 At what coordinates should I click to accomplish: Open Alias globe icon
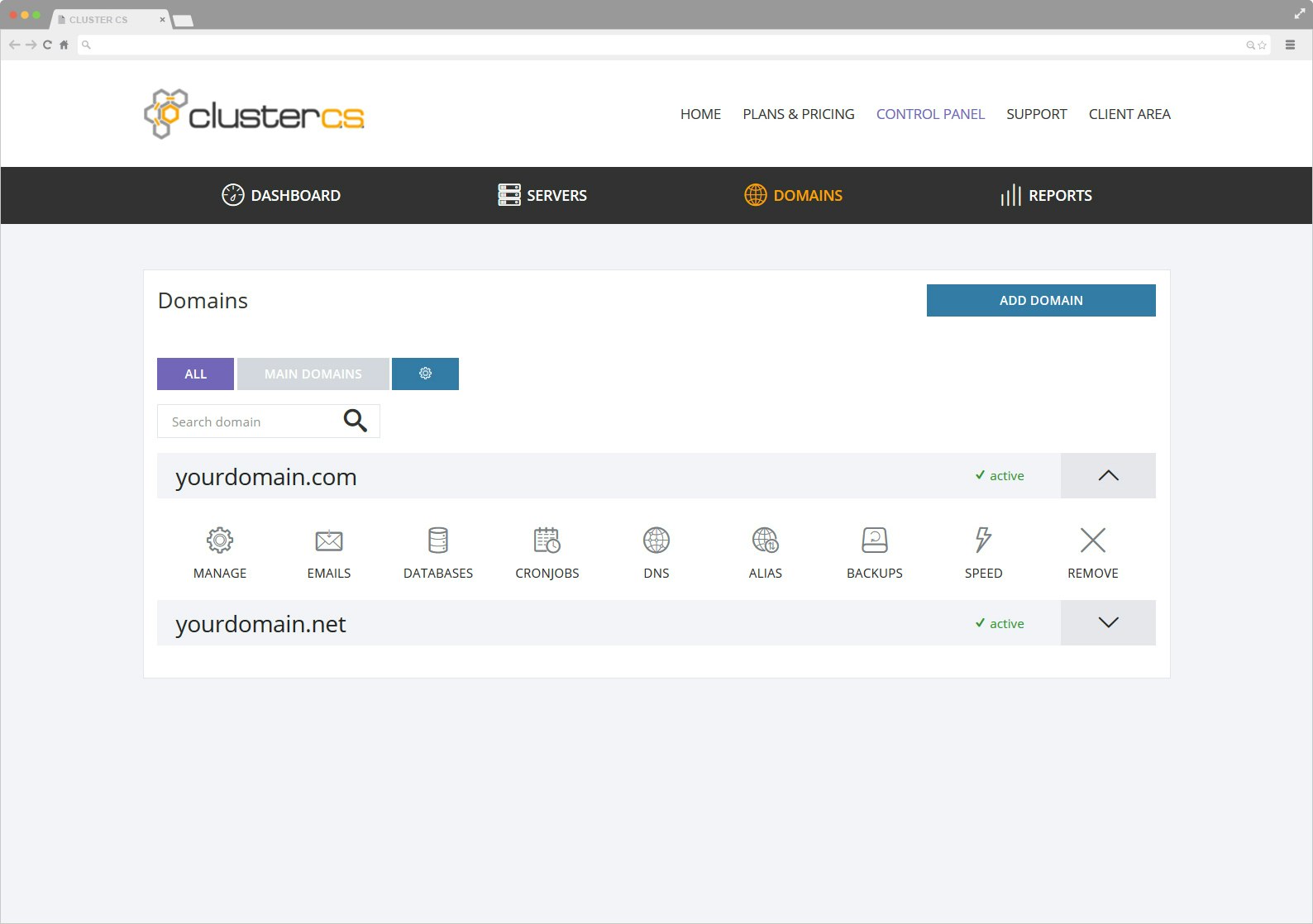[x=766, y=541]
